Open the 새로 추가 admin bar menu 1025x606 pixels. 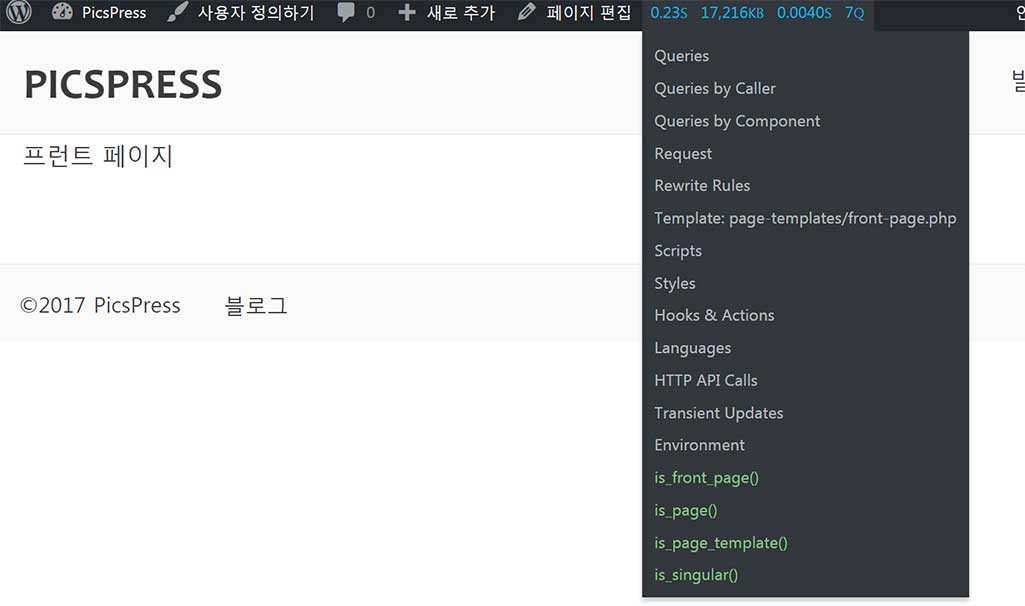pos(461,12)
